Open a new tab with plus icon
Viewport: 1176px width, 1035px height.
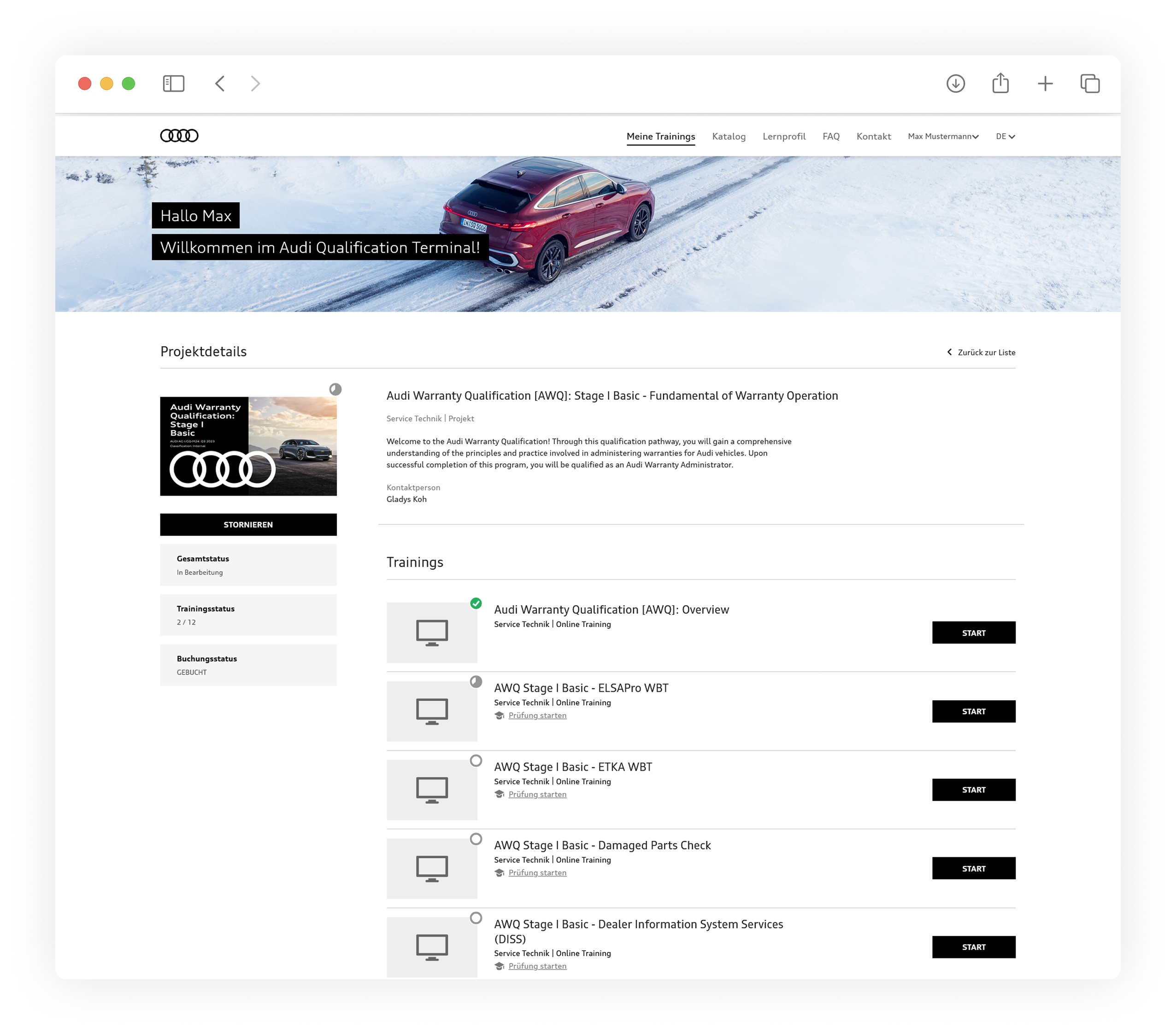coord(1045,84)
